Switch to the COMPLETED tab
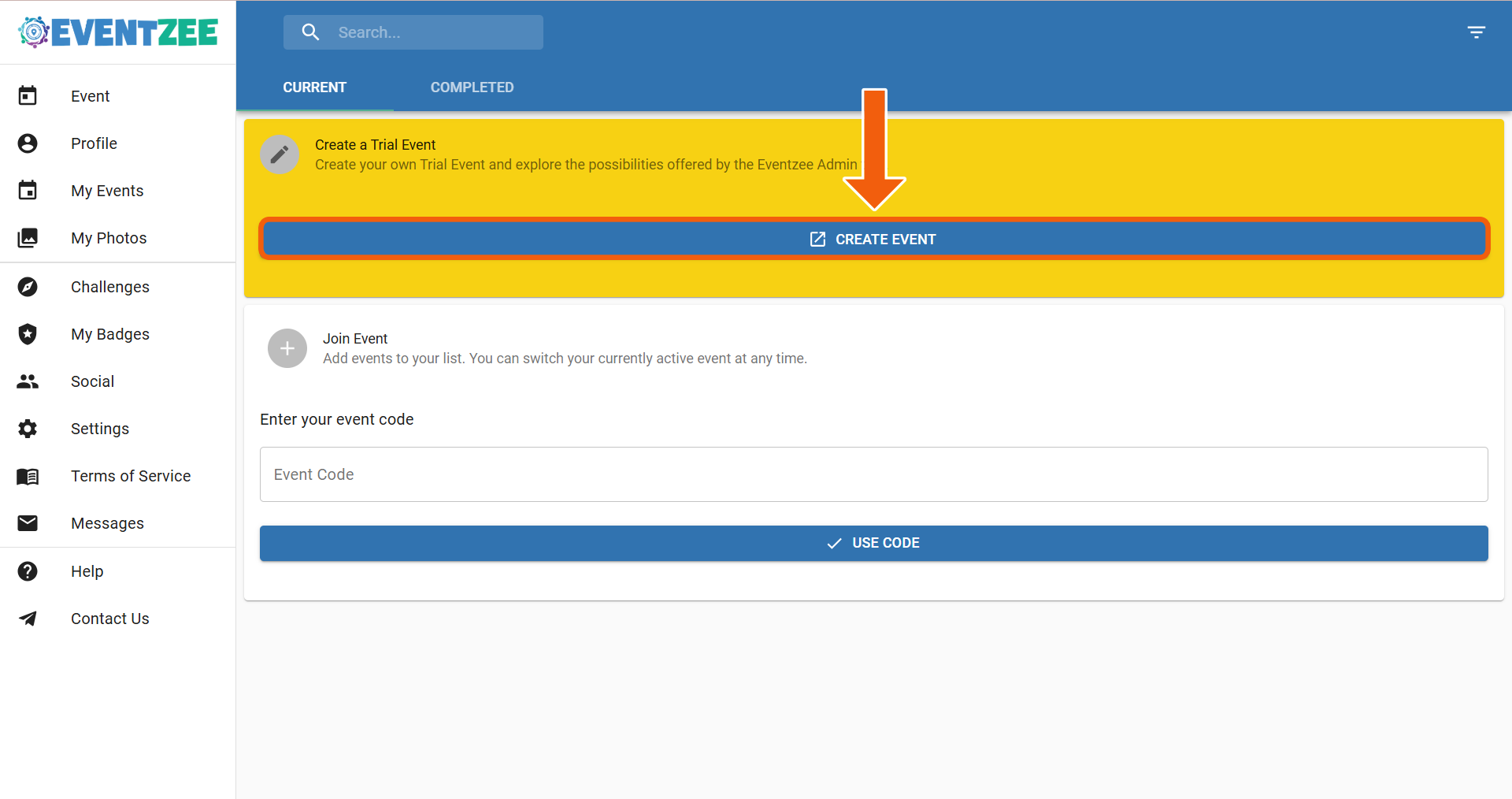1512x799 pixels. click(x=472, y=87)
